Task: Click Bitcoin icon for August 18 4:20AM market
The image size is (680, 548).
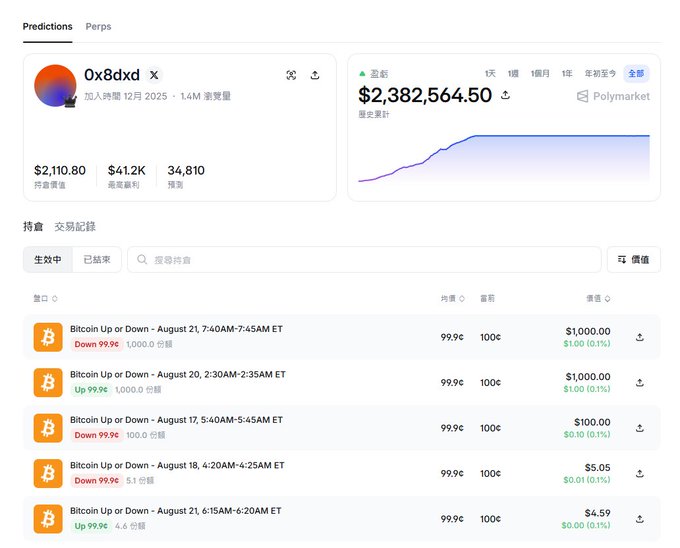Action: click(x=48, y=474)
